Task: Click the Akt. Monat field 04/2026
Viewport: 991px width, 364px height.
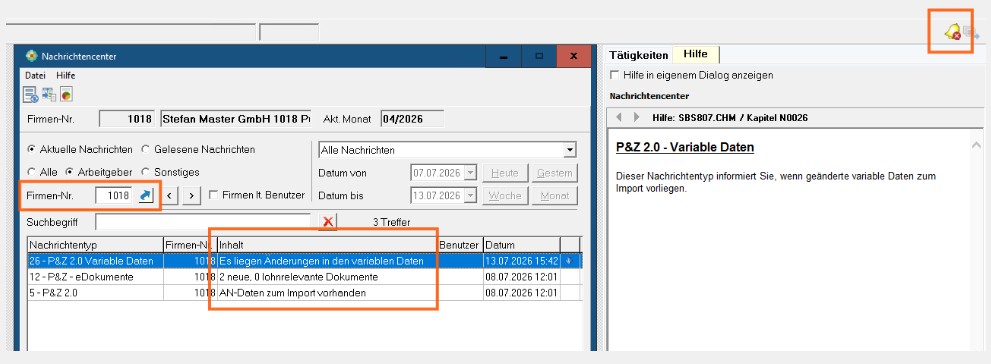Action: [413, 119]
